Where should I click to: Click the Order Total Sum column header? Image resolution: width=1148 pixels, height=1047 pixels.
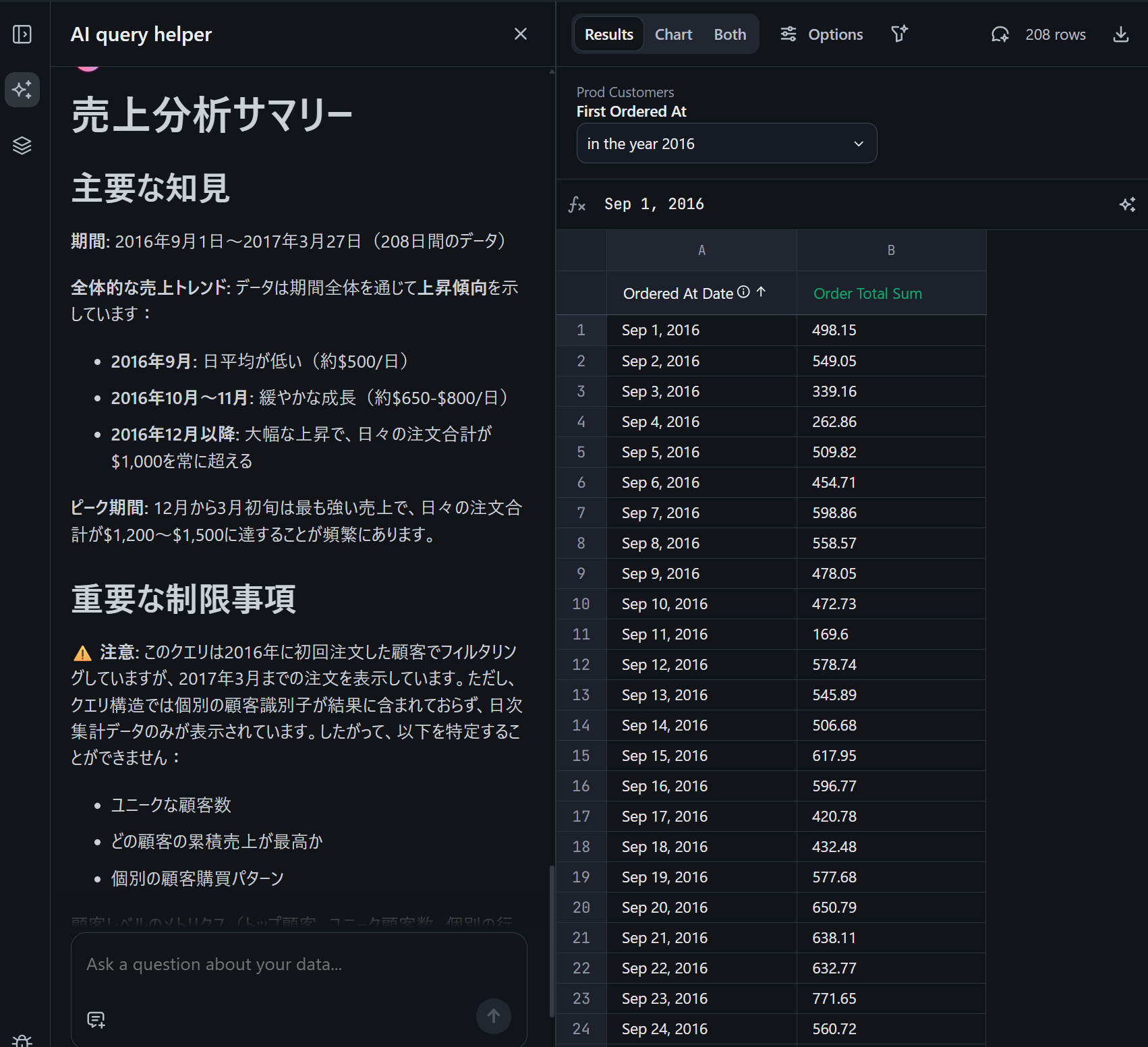coord(867,293)
